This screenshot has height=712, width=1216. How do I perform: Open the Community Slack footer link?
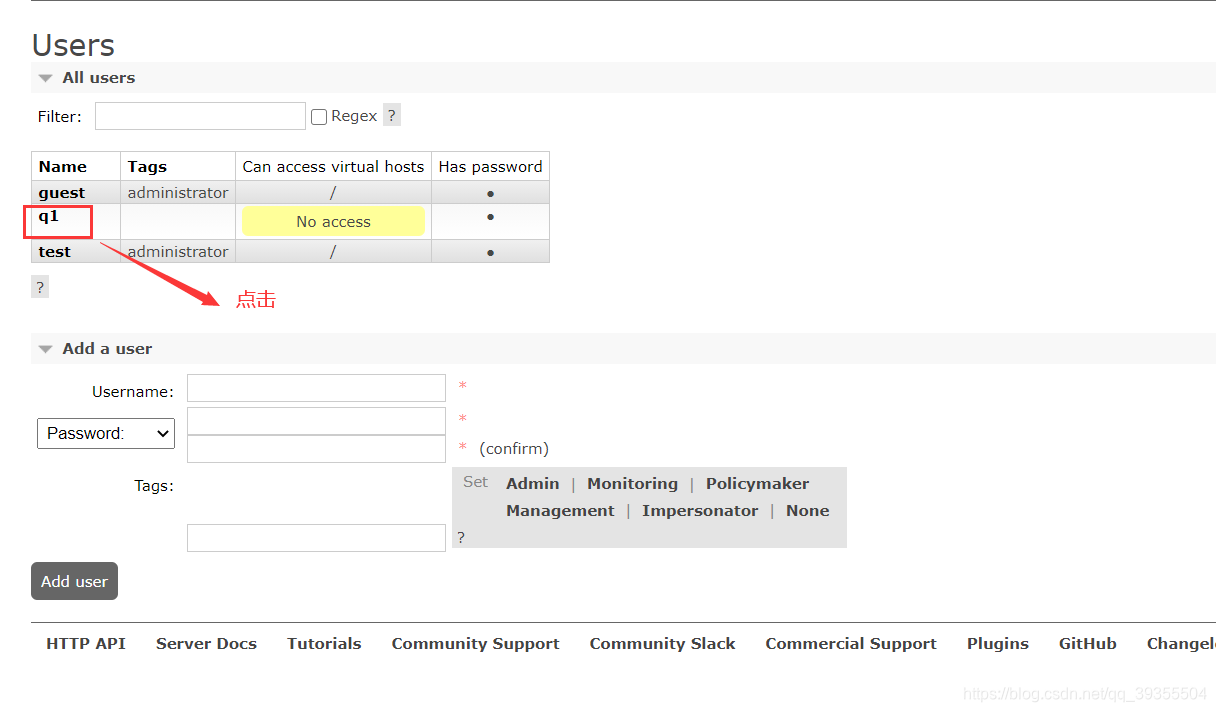[x=662, y=644]
